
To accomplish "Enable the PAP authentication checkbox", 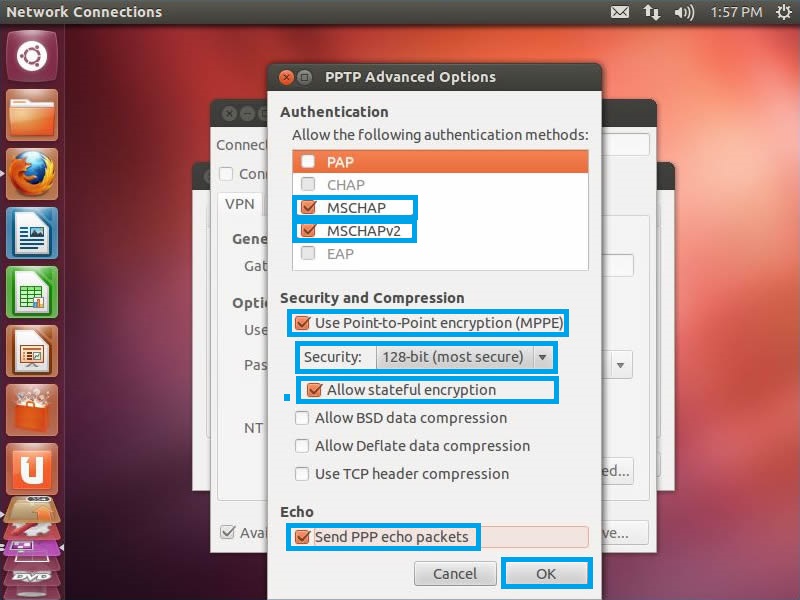I will click(308, 161).
